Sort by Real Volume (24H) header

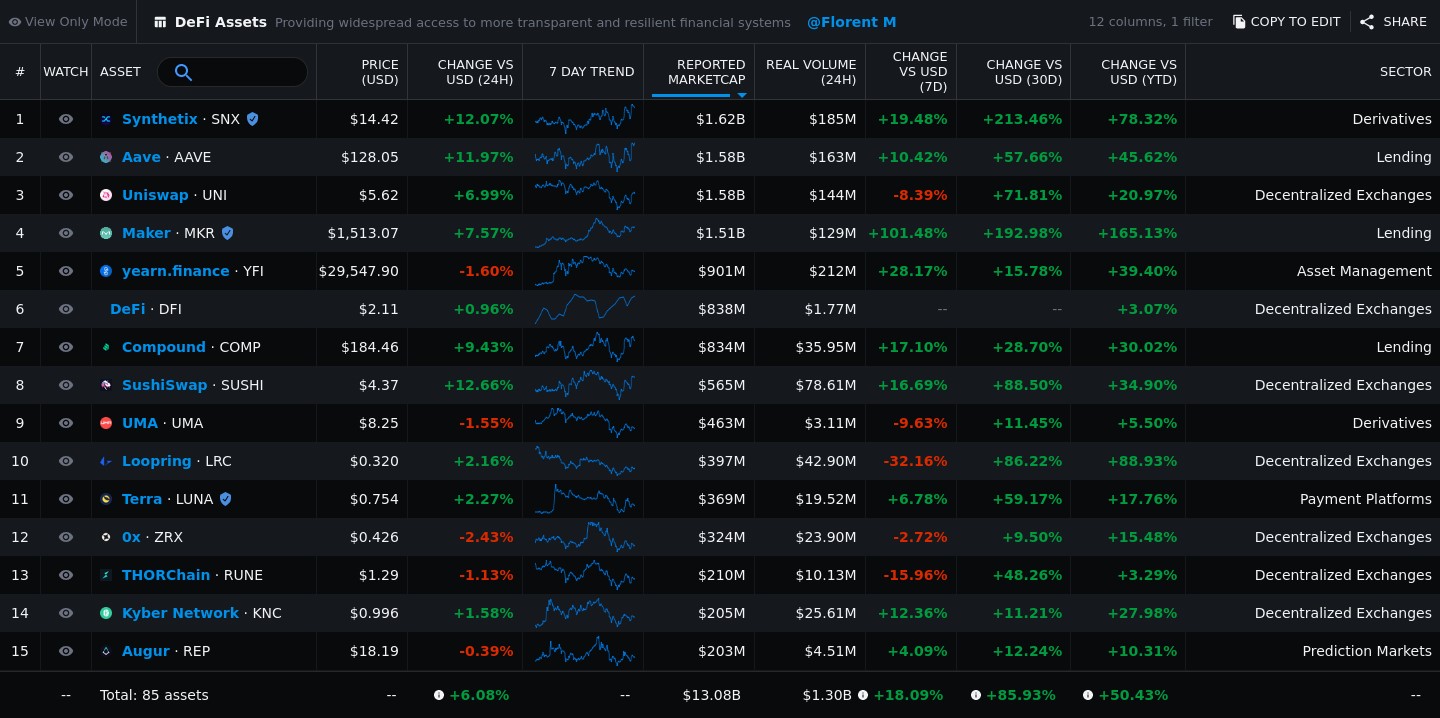click(x=810, y=72)
